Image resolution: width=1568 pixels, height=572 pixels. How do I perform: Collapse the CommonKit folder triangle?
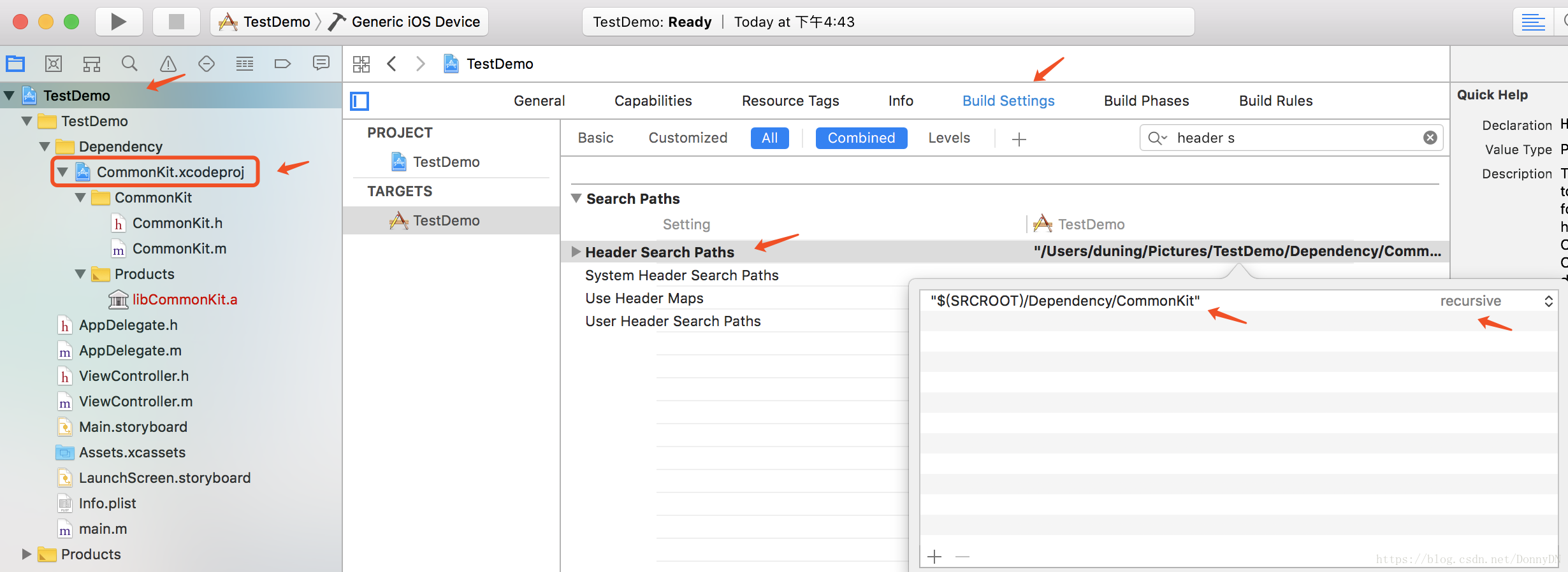tap(80, 197)
